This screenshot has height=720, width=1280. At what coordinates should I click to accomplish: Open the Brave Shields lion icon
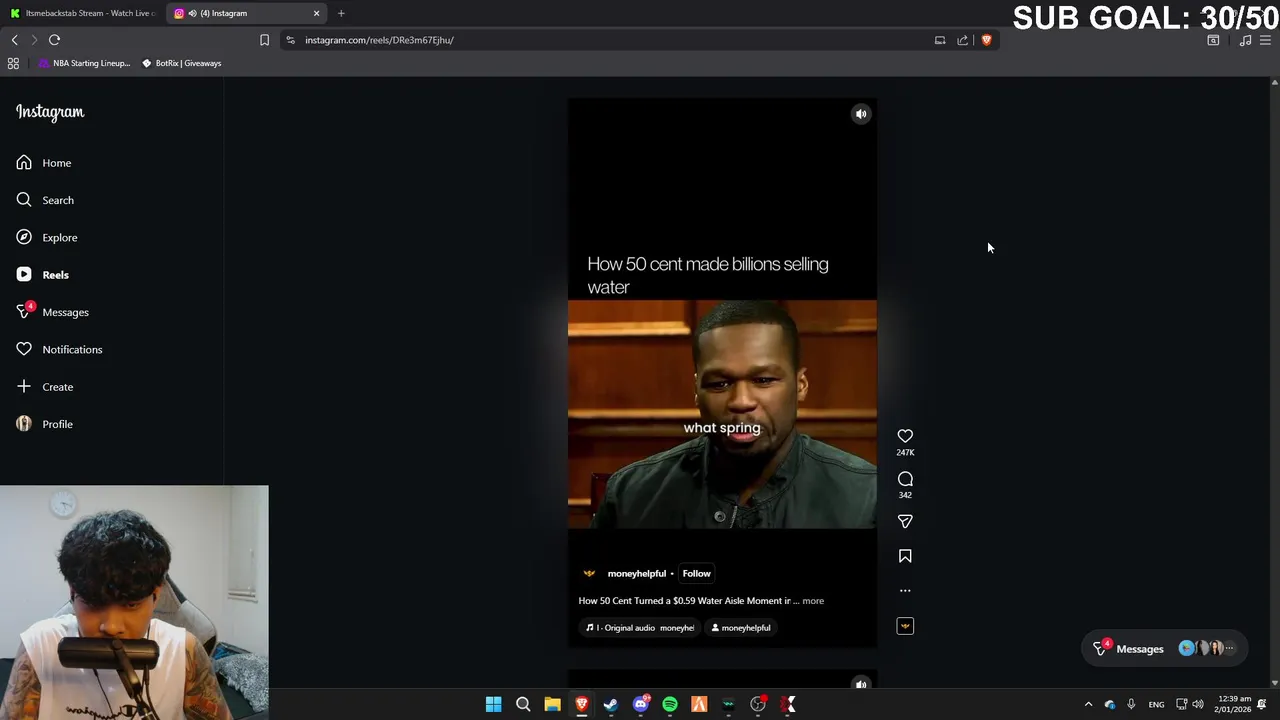[986, 40]
